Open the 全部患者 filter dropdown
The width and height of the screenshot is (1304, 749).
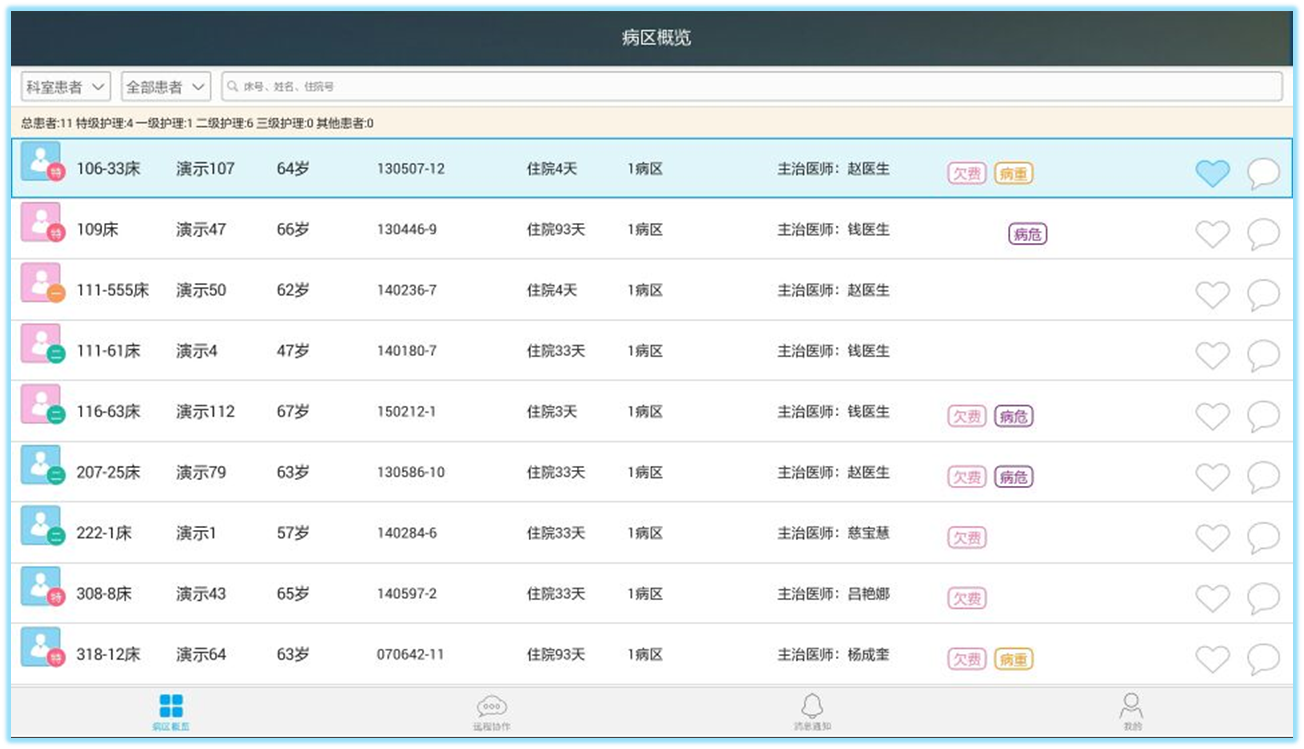click(166, 87)
